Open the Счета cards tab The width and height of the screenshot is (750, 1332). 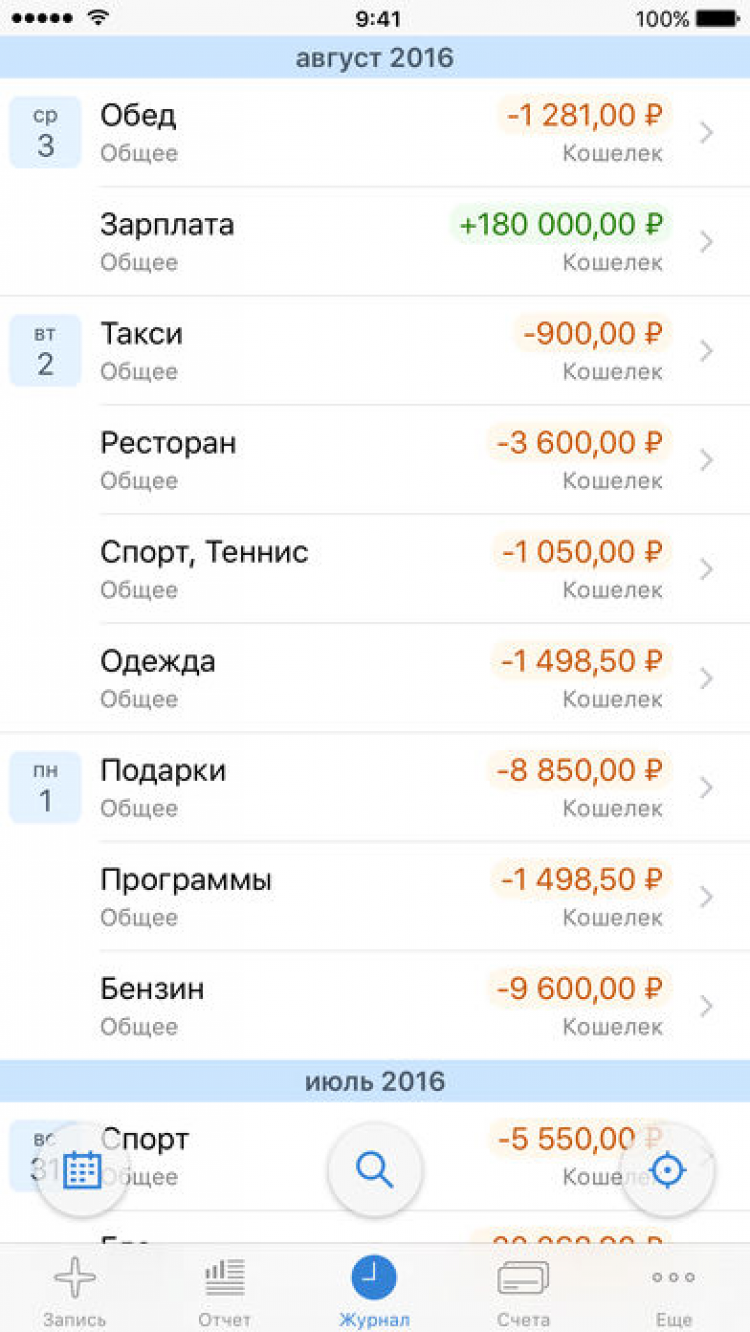coord(523,1288)
